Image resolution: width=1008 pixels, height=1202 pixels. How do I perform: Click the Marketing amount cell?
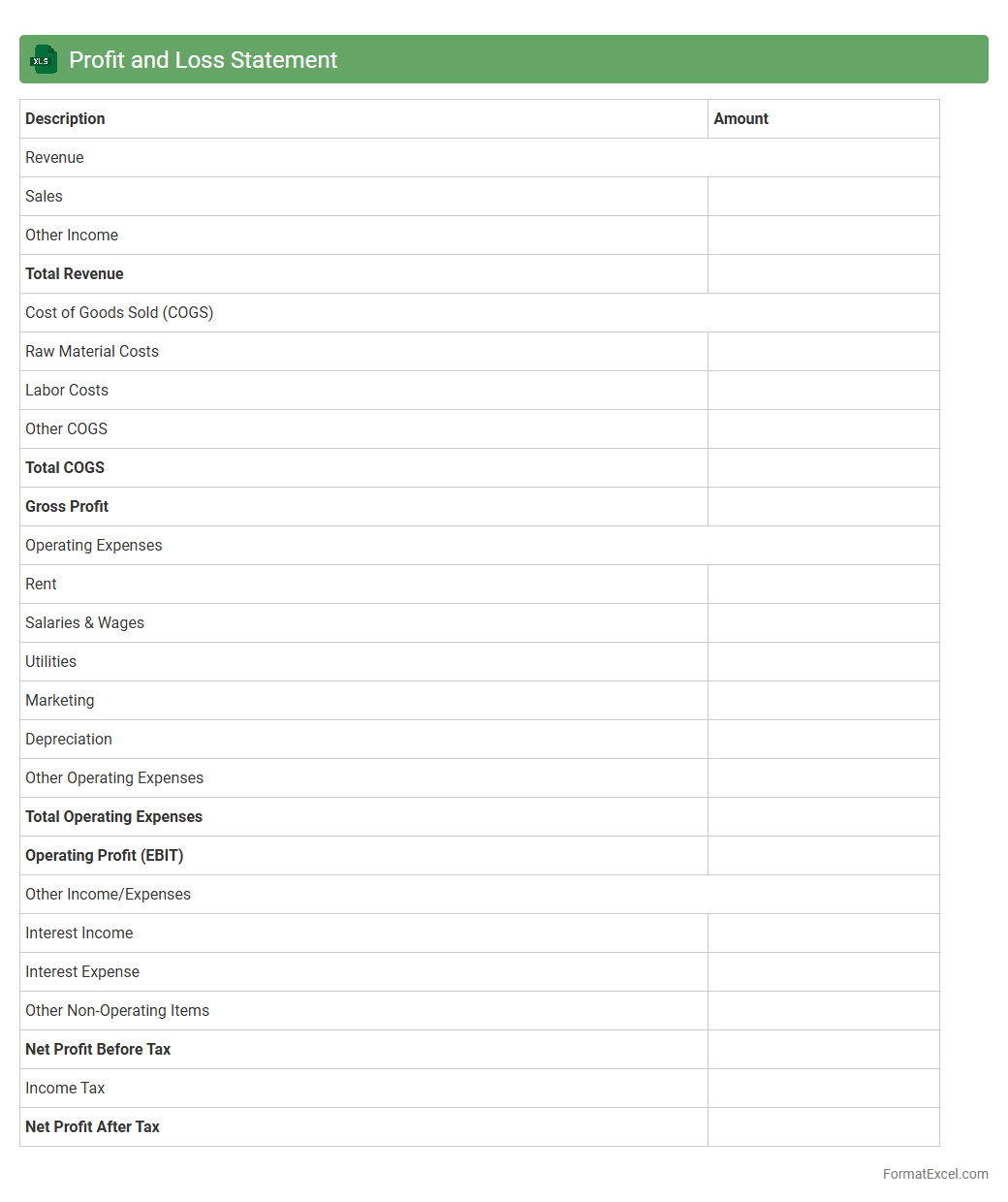pos(823,700)
